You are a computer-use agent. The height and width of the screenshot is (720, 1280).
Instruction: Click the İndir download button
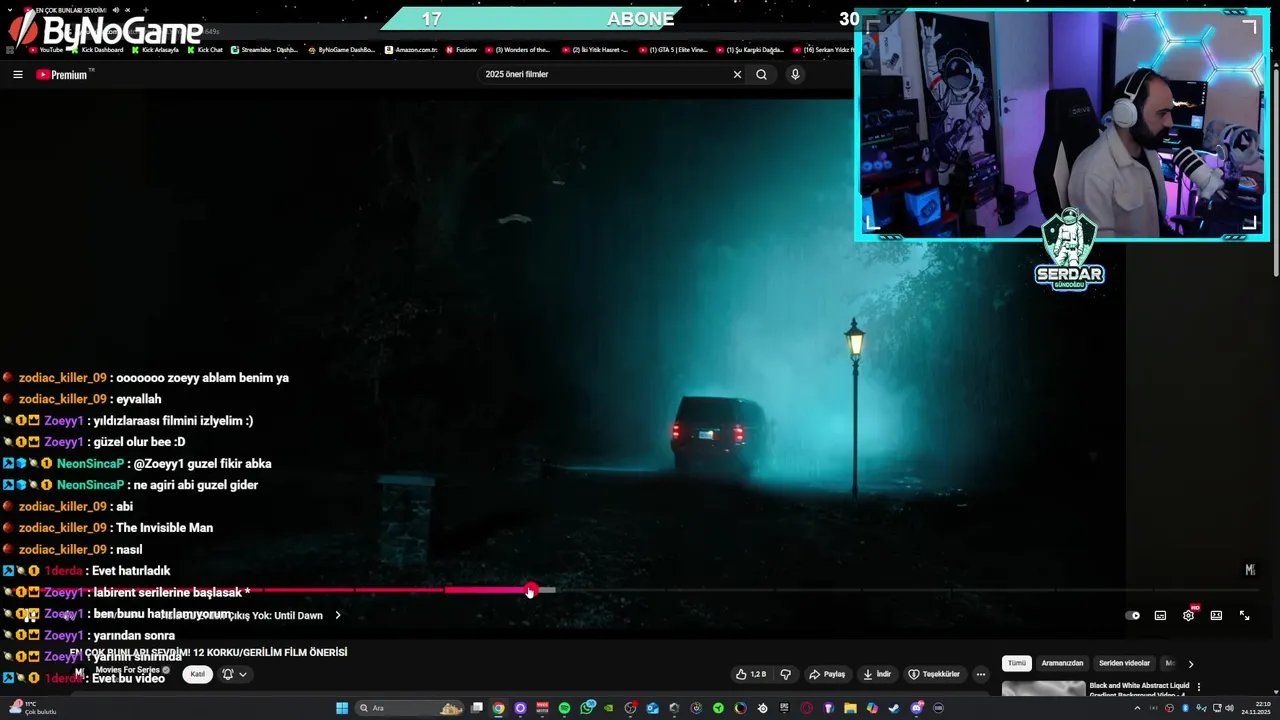pyautogui.click(x=877, y=674)
